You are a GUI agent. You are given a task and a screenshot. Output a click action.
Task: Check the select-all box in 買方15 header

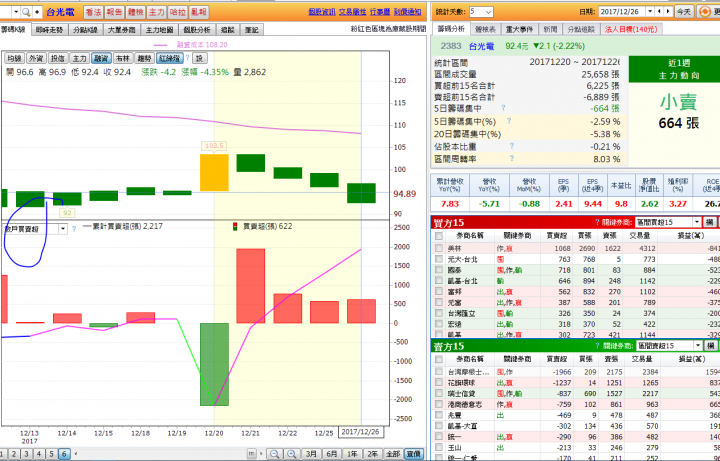click(439, 236)
